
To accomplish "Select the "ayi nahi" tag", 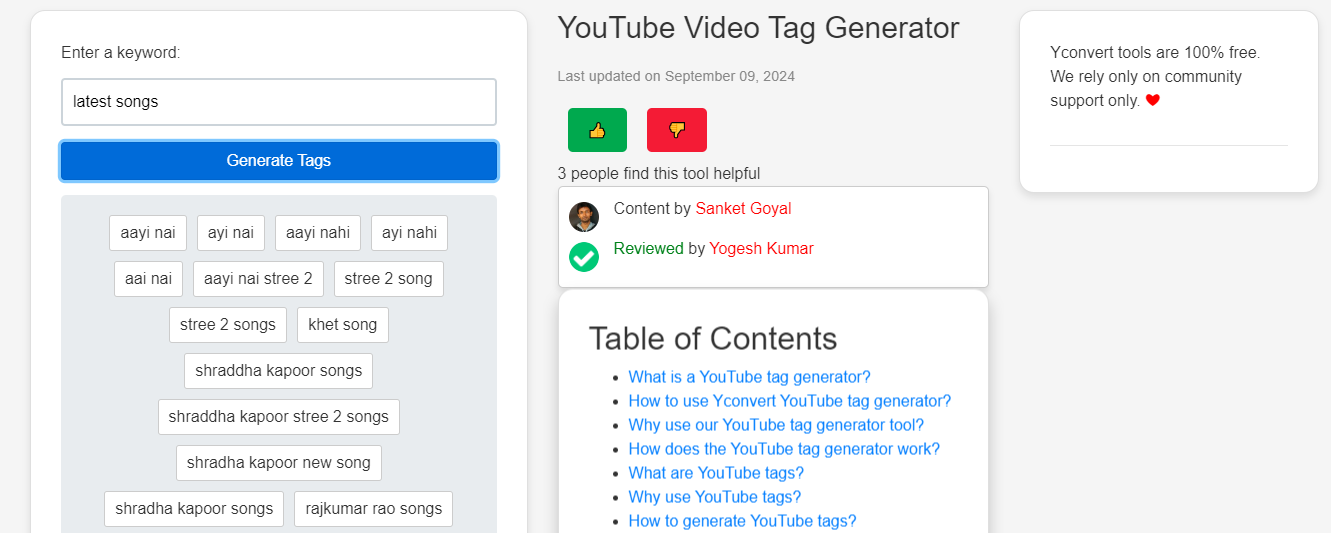I will pyautogui.click(x=409, y=233).
